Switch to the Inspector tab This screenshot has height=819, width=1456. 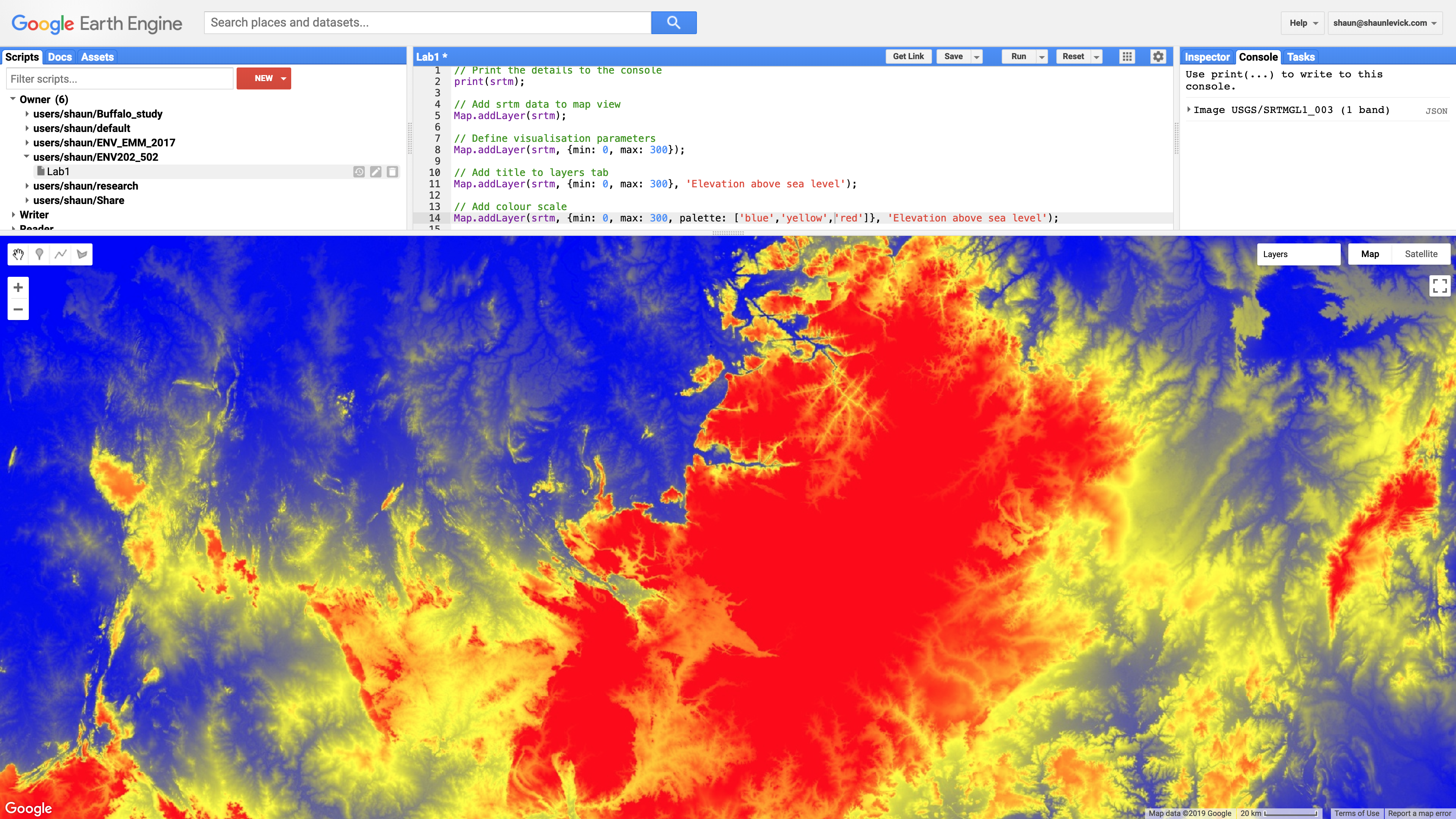[1207, 57]
